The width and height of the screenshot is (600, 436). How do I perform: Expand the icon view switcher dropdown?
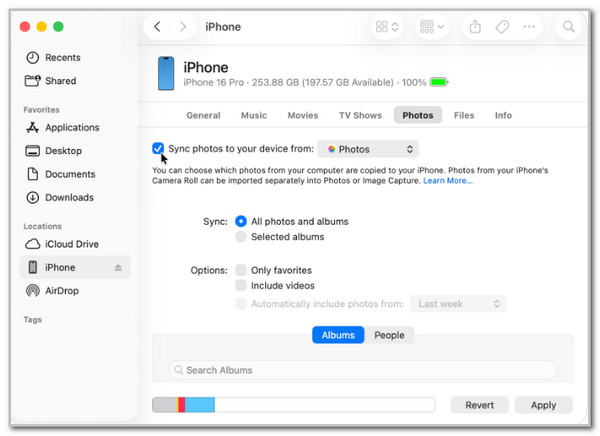point(388,27)
